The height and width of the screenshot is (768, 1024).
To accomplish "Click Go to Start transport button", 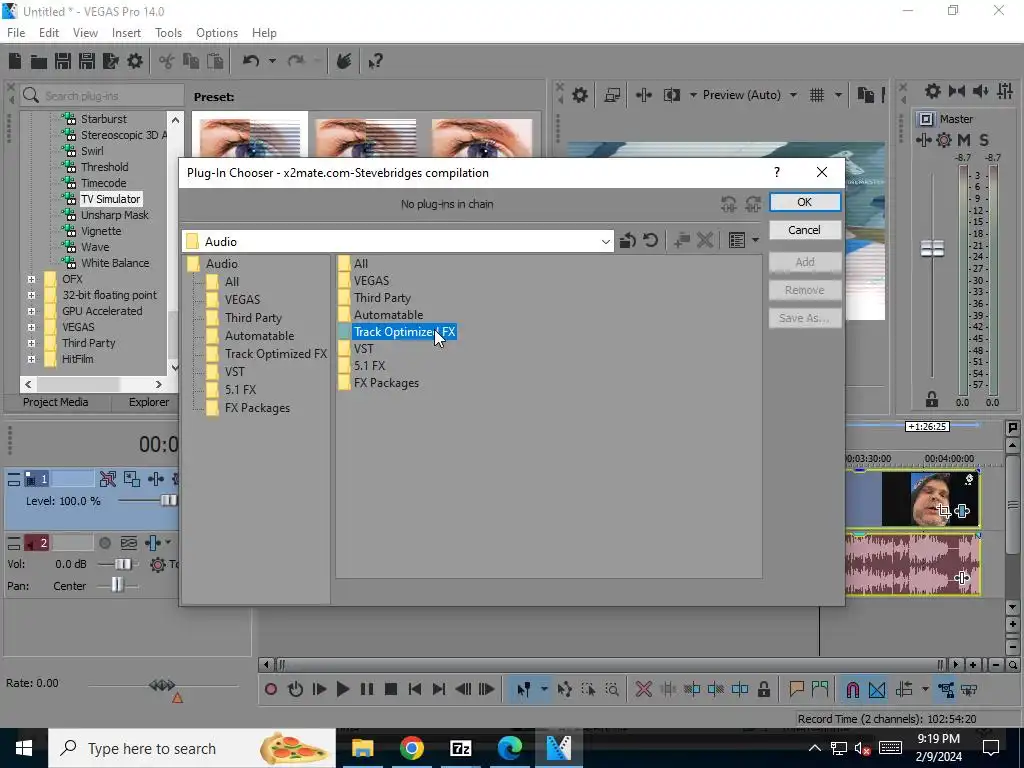I will (x=415, y=690).
